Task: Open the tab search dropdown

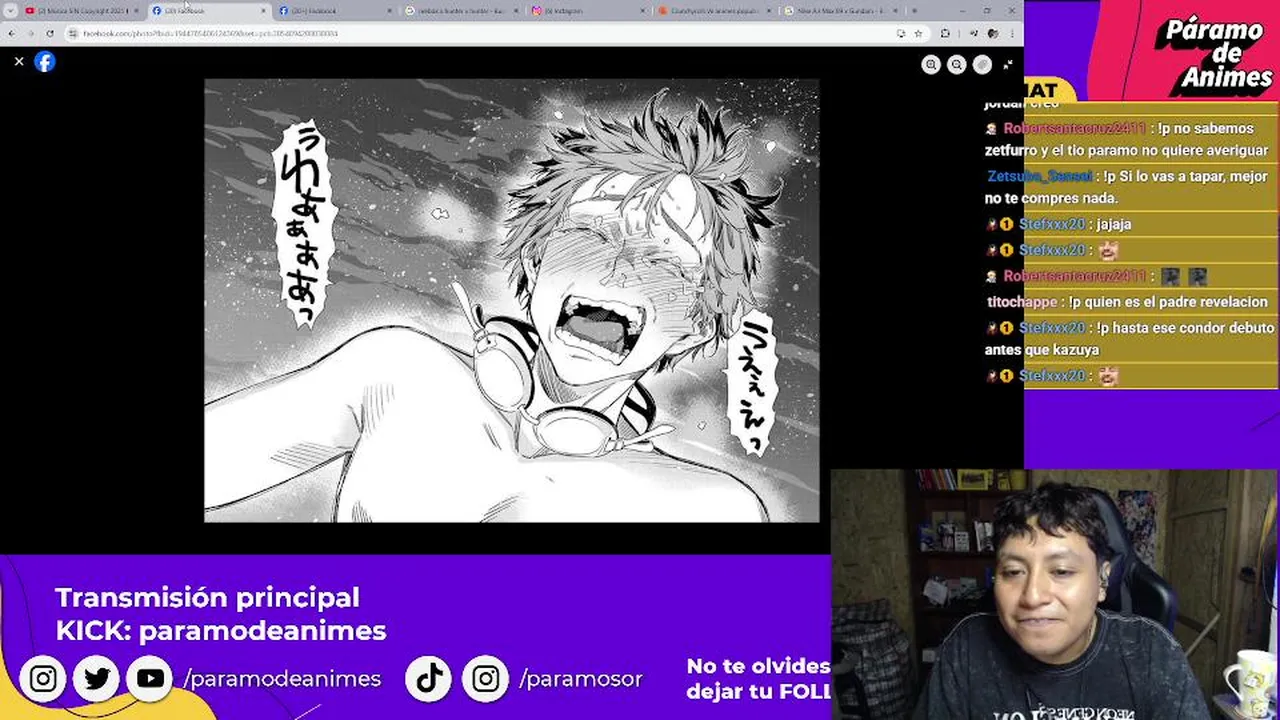Action: tap(10, 11)
